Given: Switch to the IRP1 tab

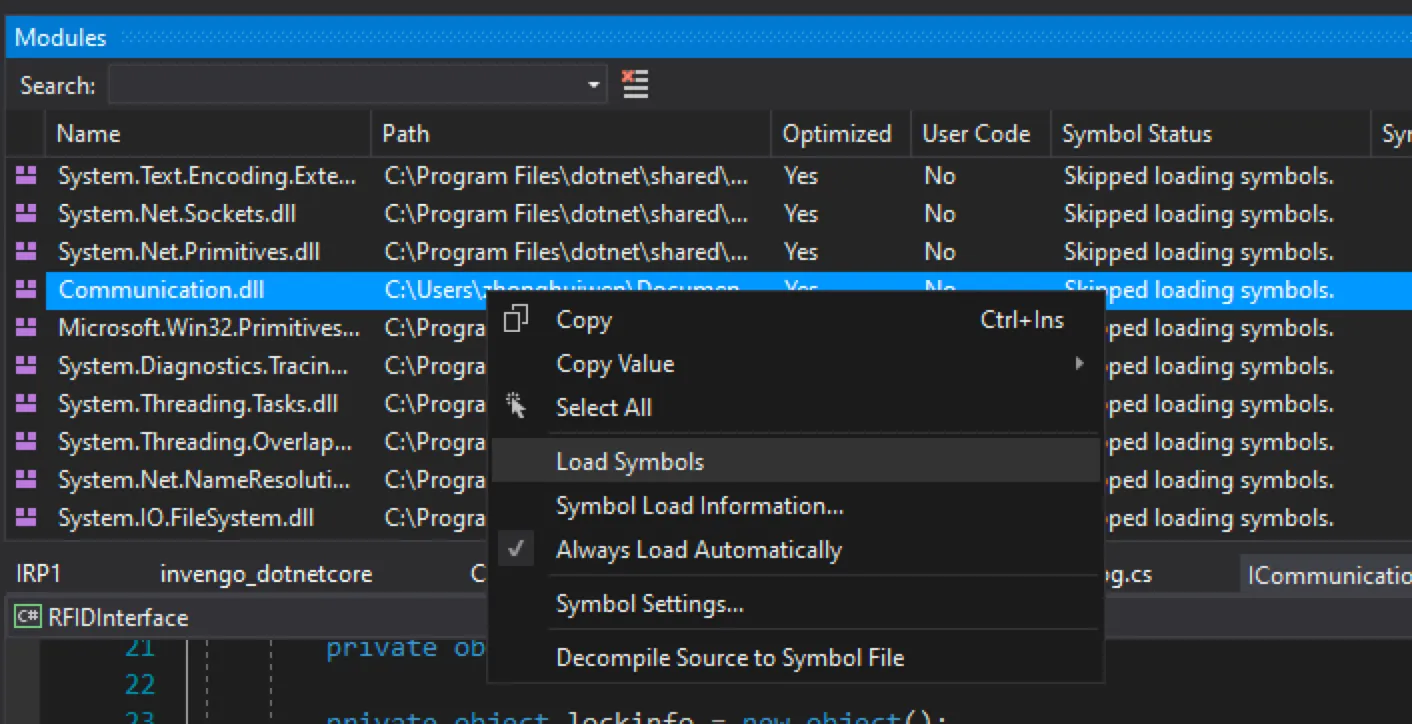Looking at the screenshot, I should pos(39,574).
